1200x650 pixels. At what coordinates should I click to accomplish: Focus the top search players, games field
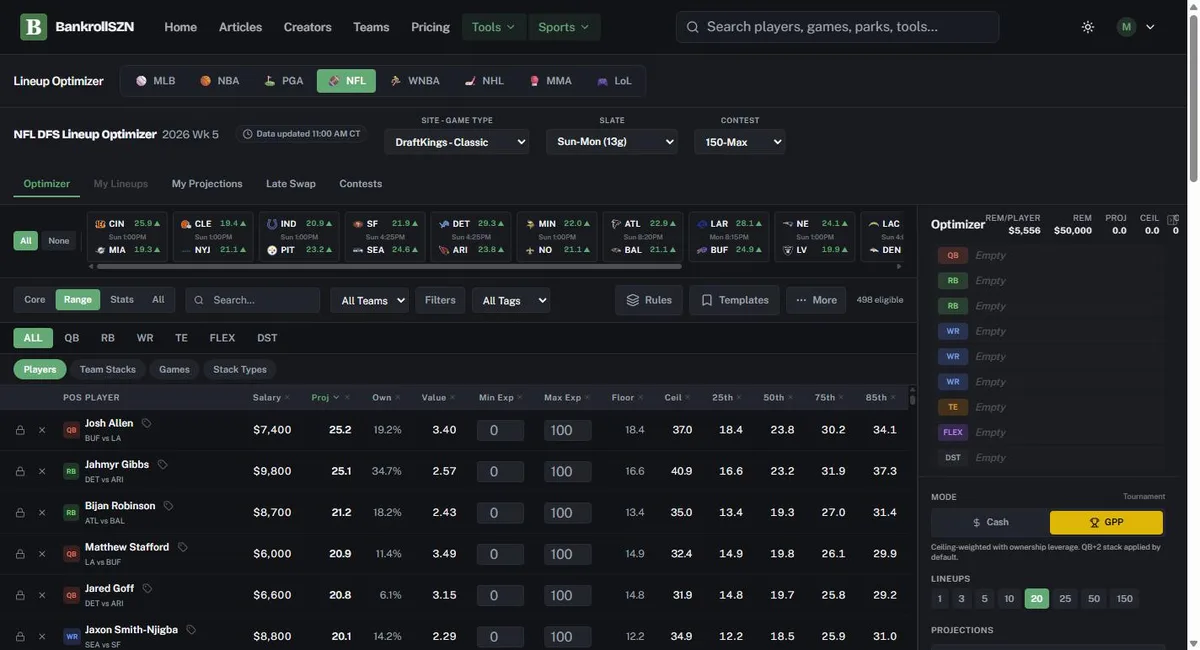click(x=838, y=27)
